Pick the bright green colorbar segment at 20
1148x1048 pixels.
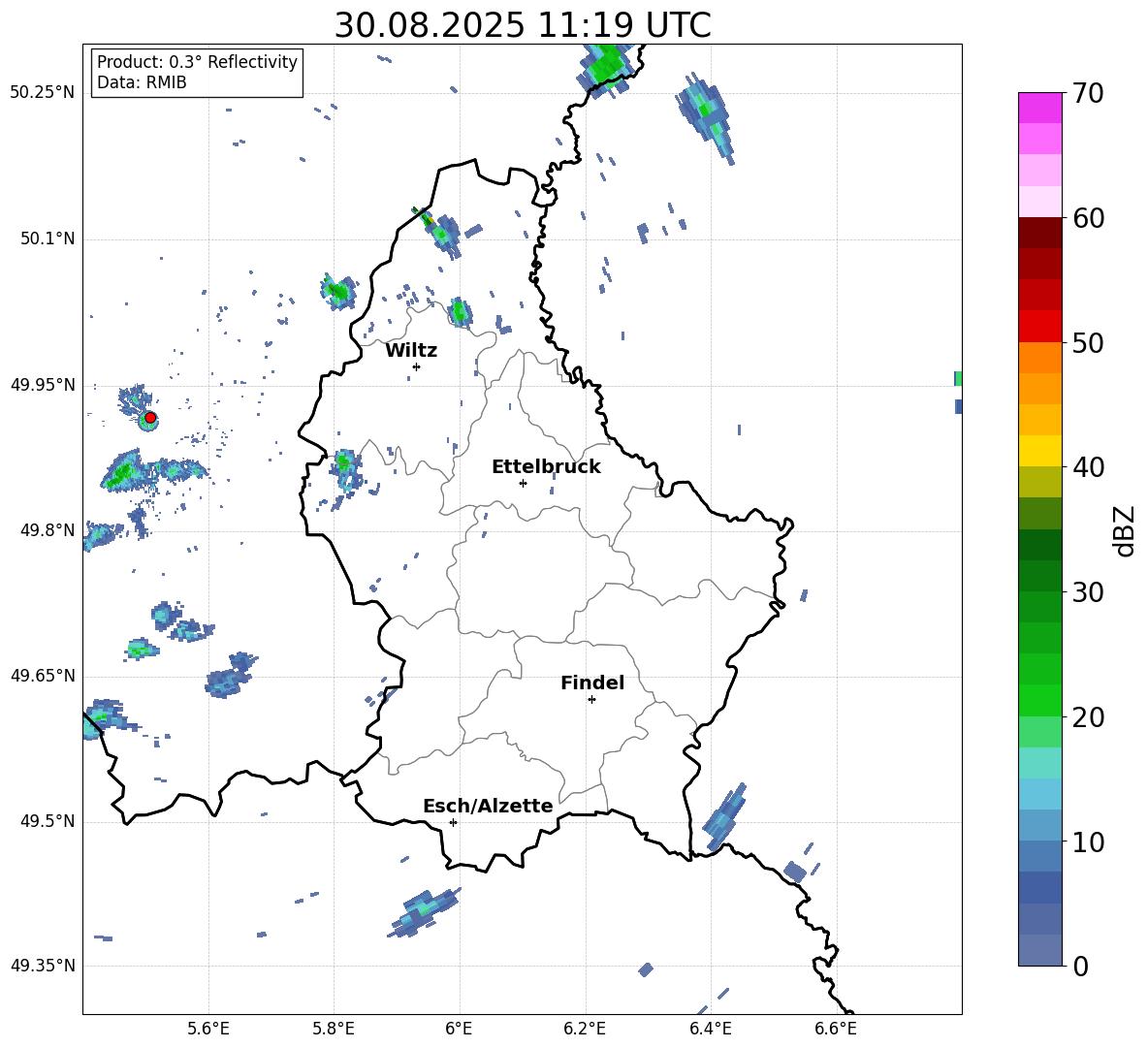pos(1039,701)
